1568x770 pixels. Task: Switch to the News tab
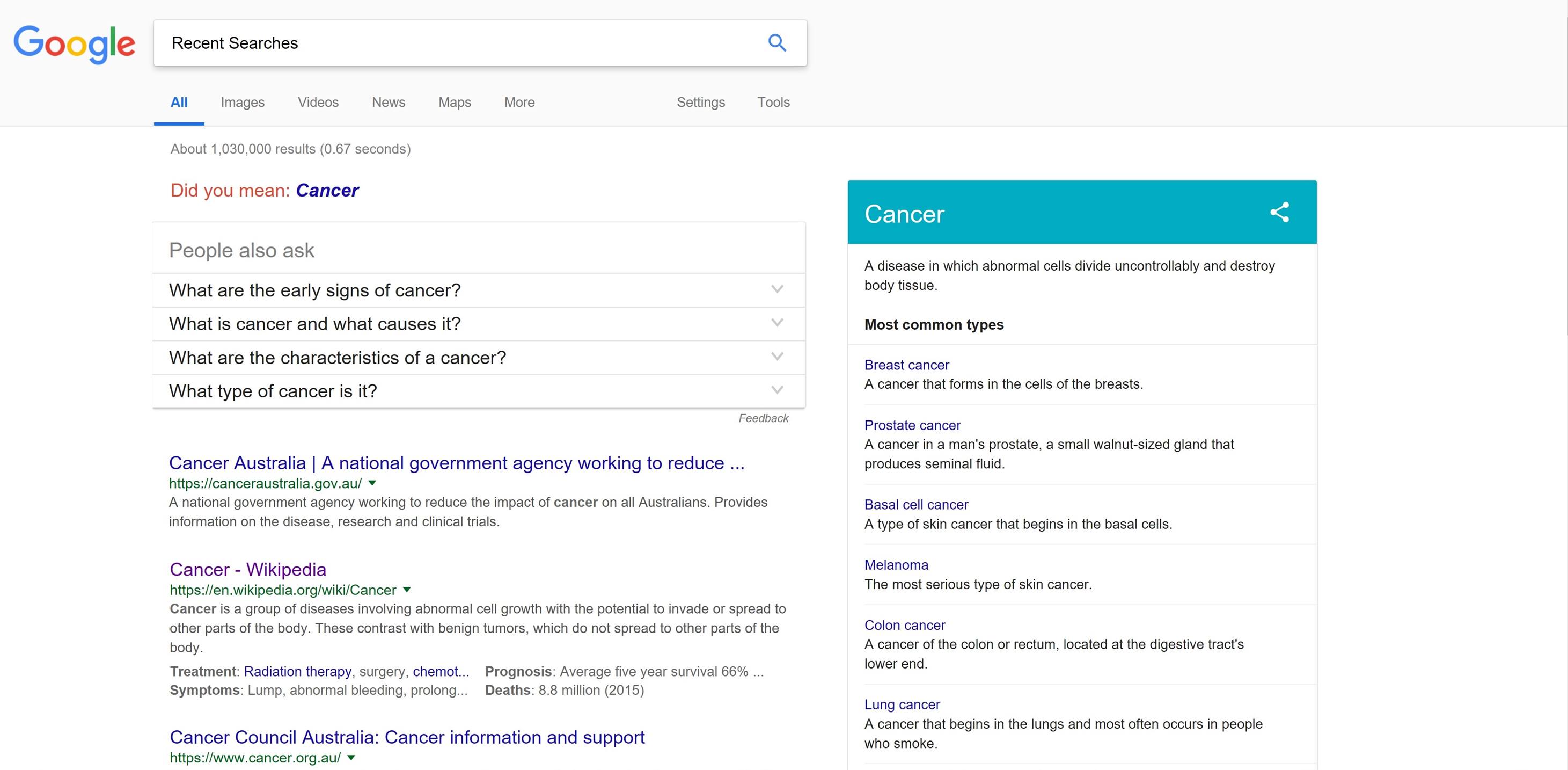[x=389, y=103]
